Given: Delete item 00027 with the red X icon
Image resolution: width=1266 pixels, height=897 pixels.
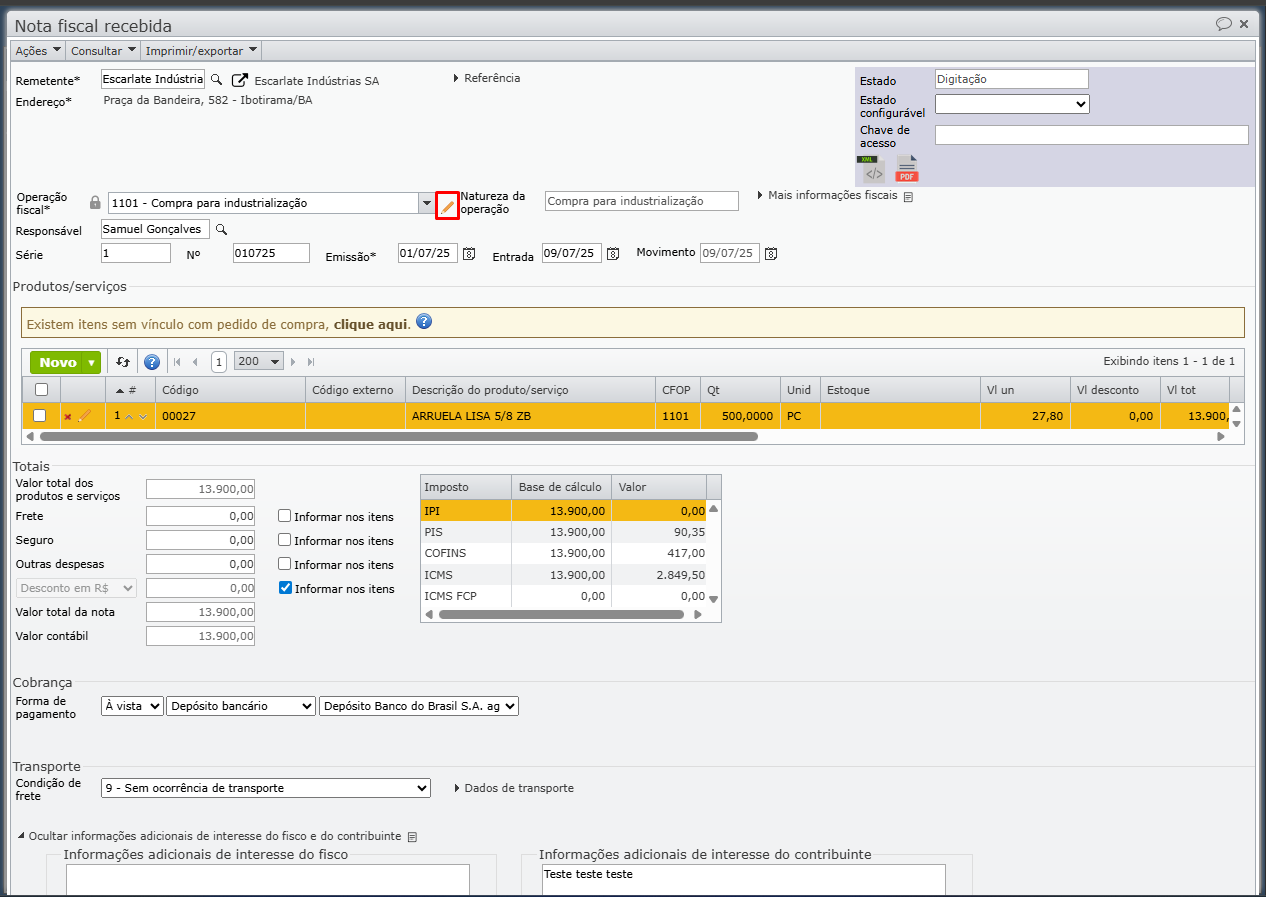Looking at the screenshot, I should (x=68, y=416).
